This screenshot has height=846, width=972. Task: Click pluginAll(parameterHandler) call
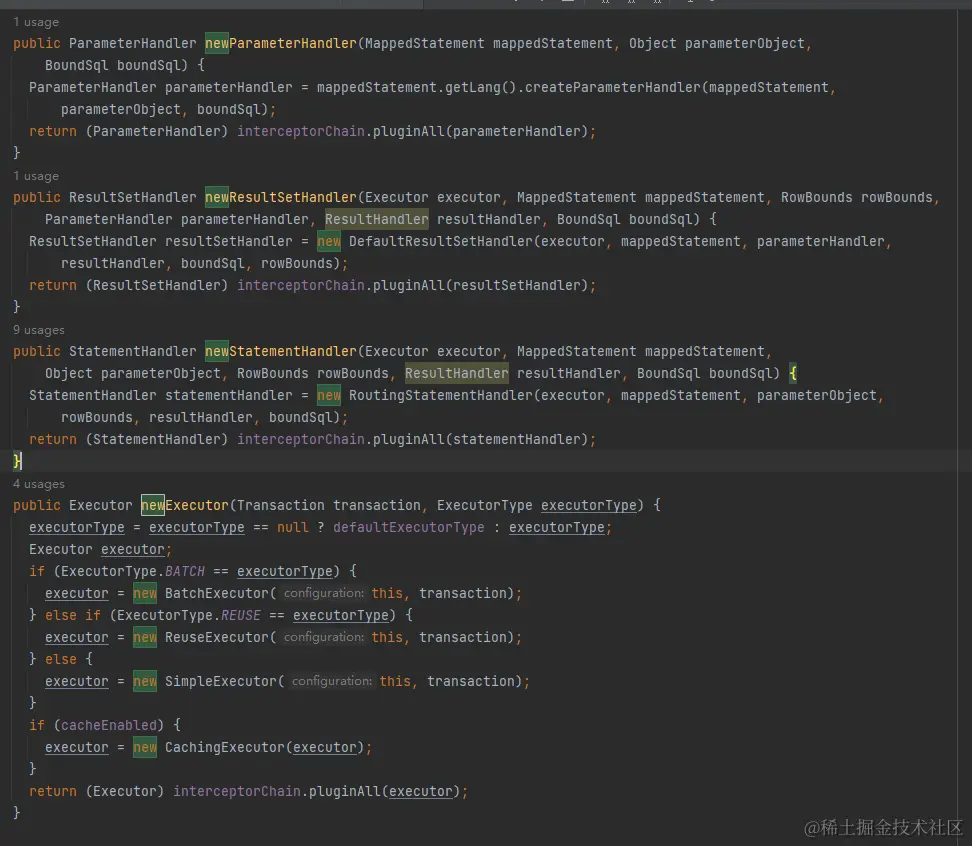pos(480,131)
